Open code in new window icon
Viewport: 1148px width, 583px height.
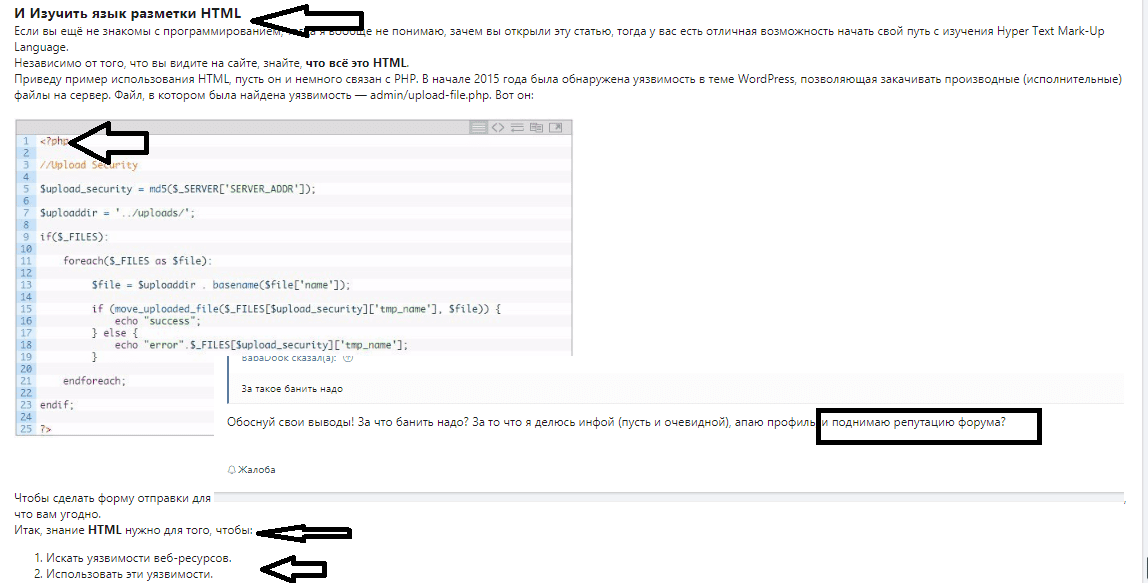(556, 127)
